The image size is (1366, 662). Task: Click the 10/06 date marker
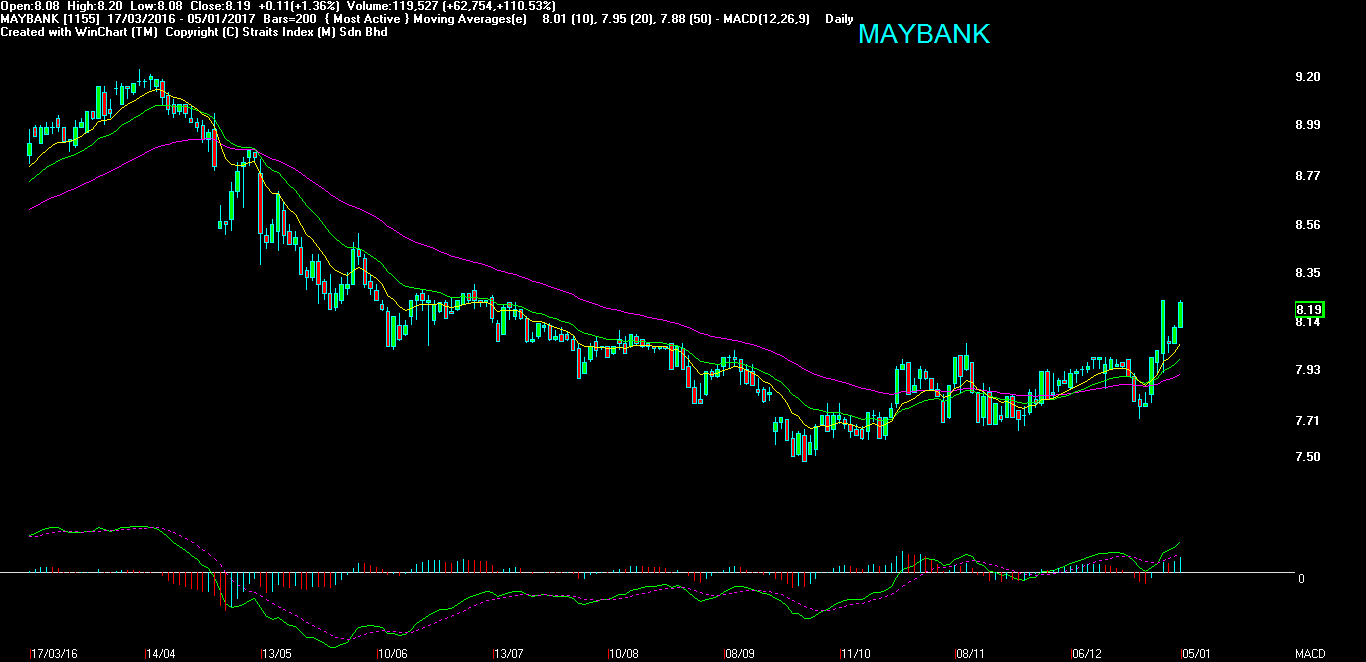click(x=393, y=654)
